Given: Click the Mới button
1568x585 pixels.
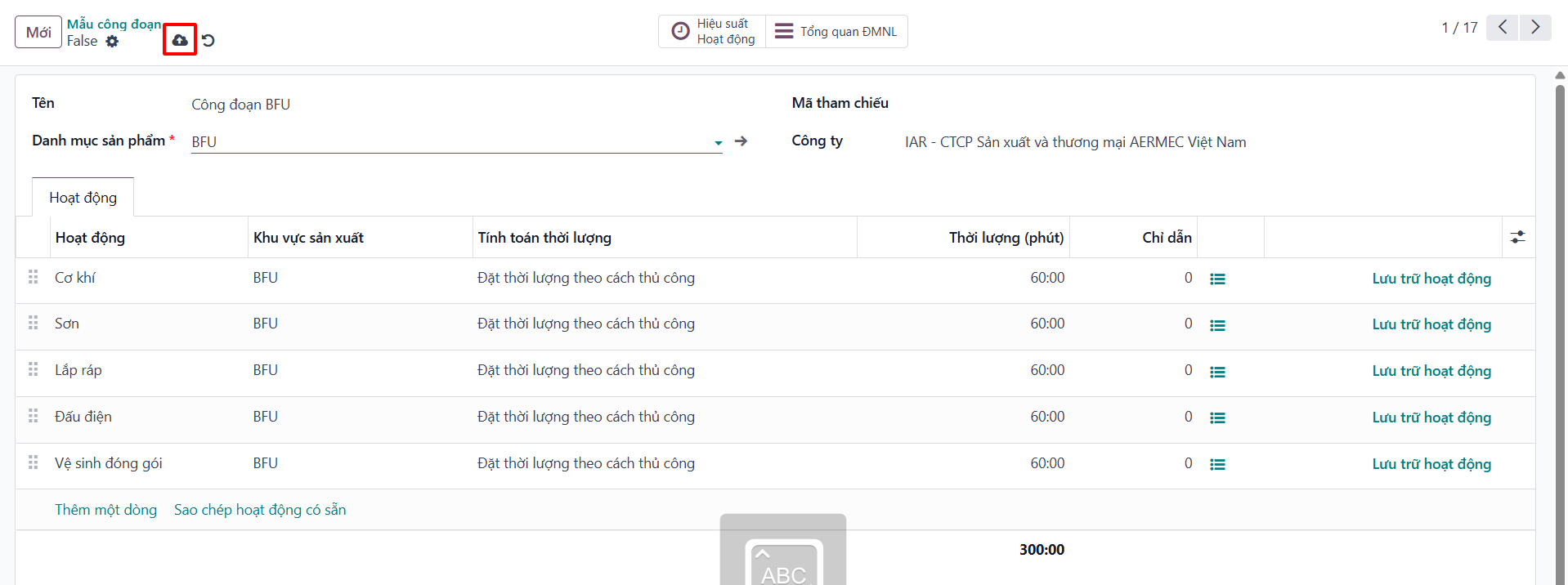Looking at the screenshot, I should pos(38,32).
